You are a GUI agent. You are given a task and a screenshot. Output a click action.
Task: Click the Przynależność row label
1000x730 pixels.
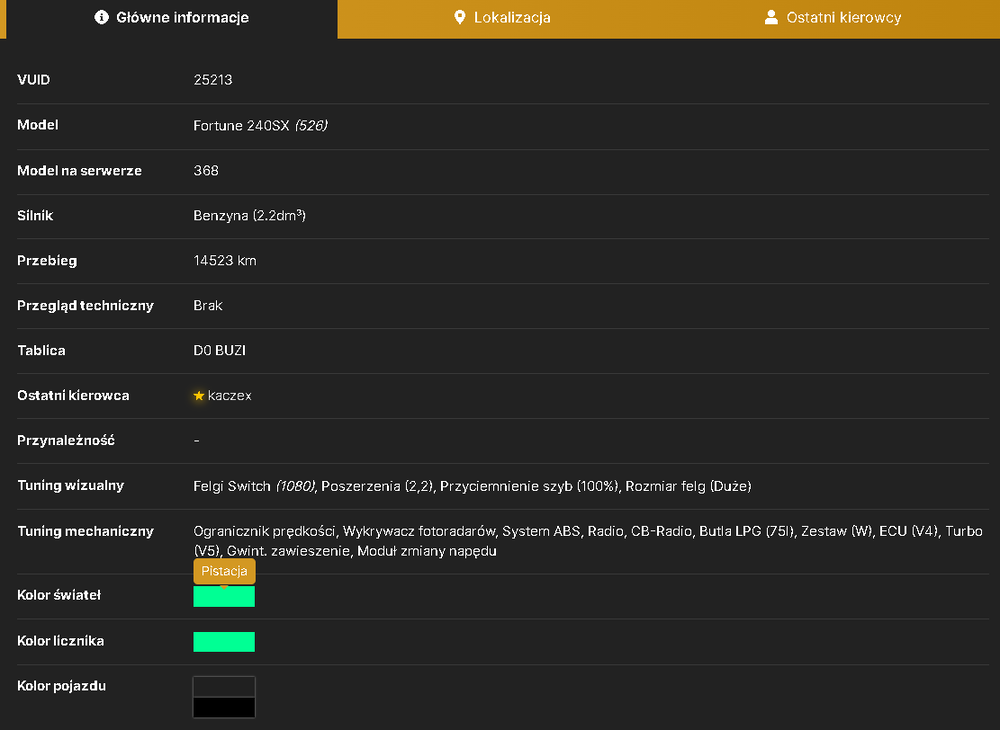66,441
